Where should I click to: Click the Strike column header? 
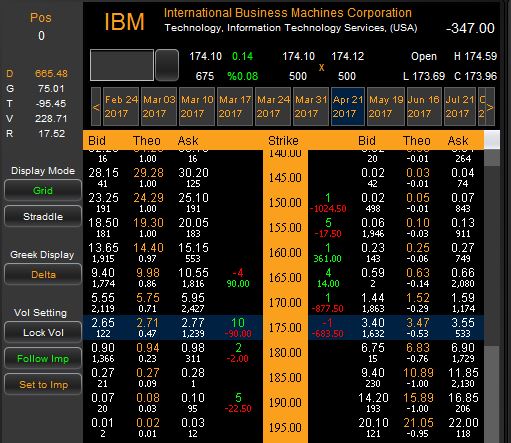(x=283, y=141)
